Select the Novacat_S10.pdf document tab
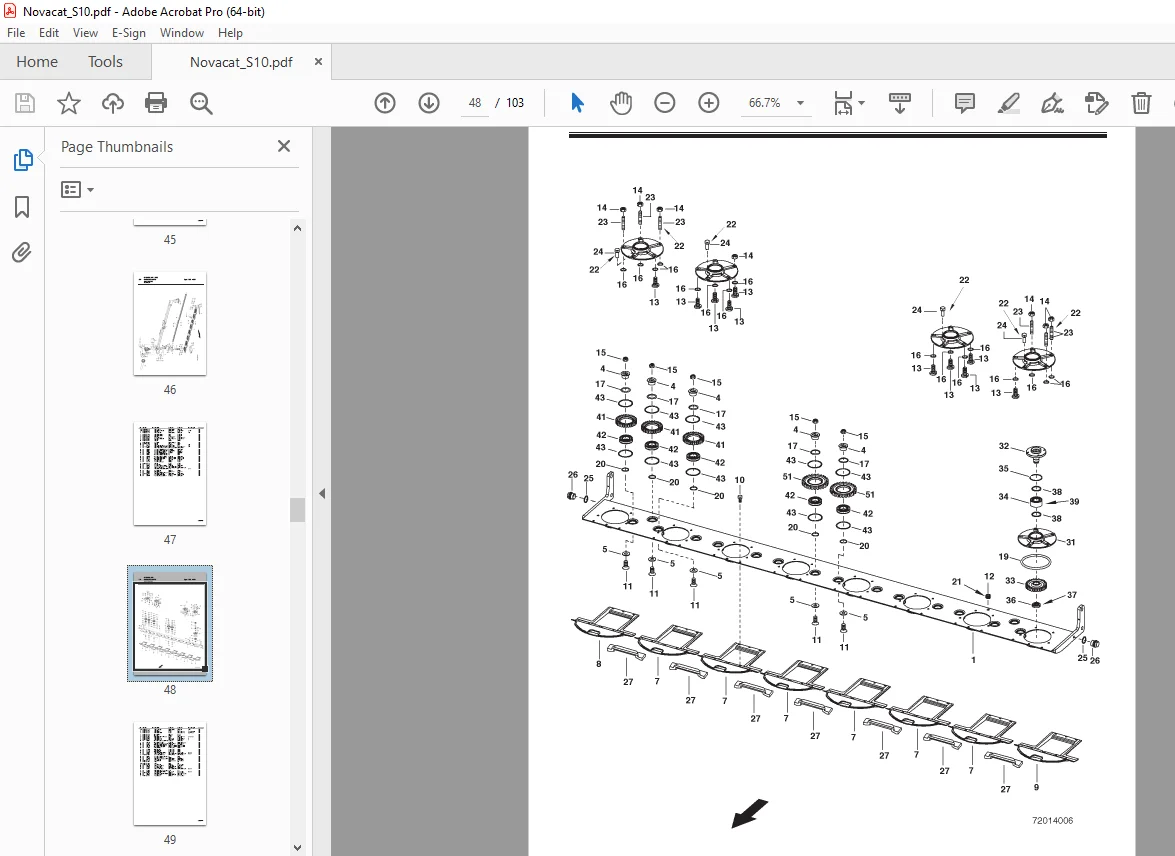The width and height of the screenshot is (1175, 856). [241, 62]
